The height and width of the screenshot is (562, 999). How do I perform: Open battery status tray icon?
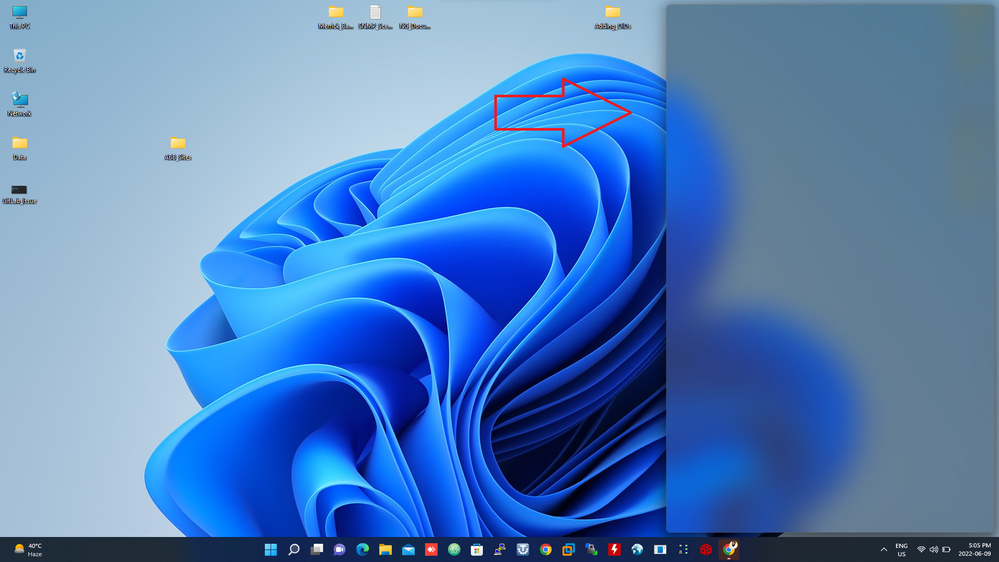point(946,549)
